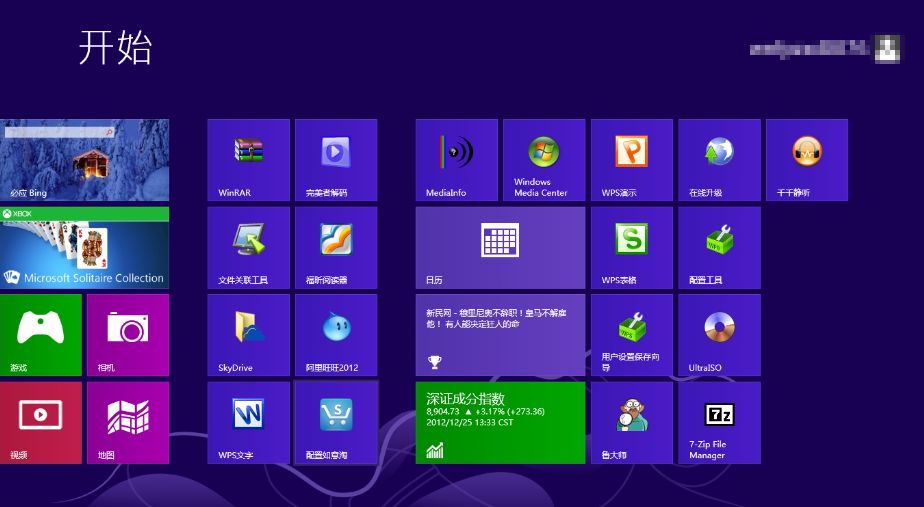Open SkyDrive tile
Image resolution: width=924 pixels, height=507 pixels.
coord(249,335)
